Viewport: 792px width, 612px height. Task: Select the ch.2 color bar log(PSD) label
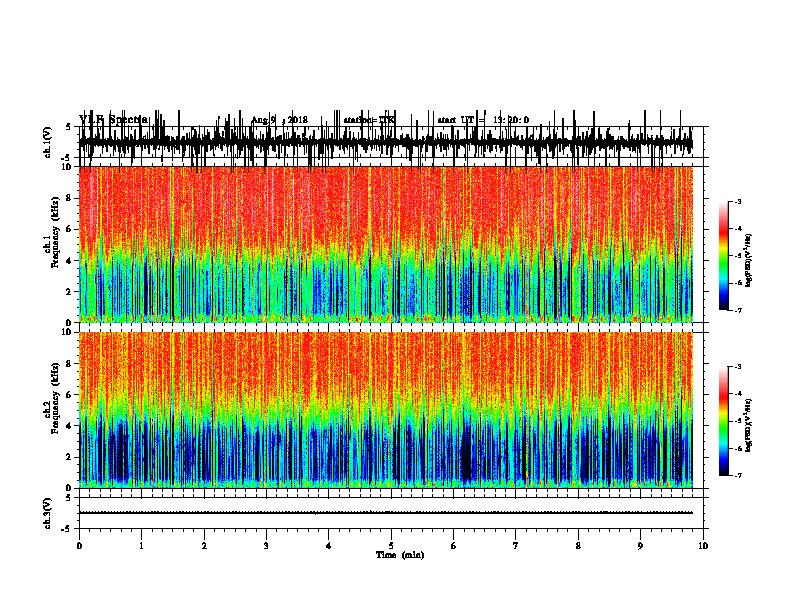(748, 426)
